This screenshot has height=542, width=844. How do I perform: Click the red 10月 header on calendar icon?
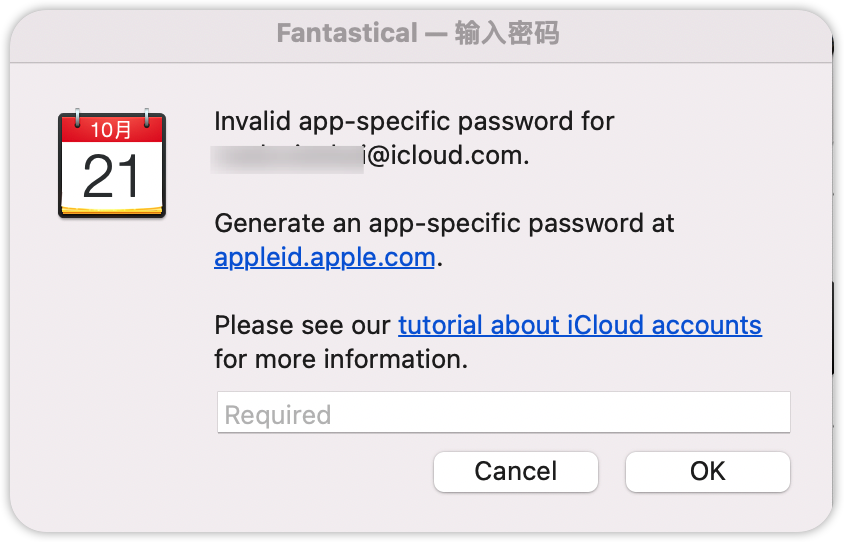click(111, 130)
